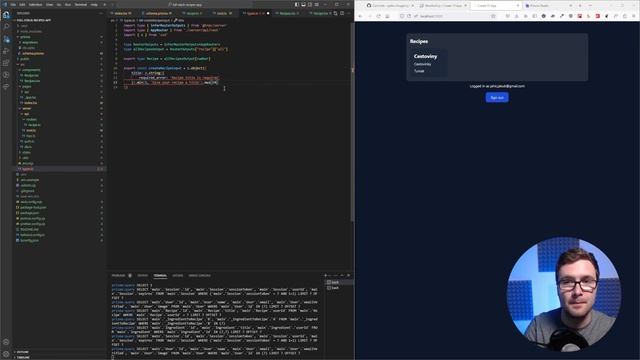Create new terminal with plus icon
This screenshot has height=360, width=640.
pos(326,276)
